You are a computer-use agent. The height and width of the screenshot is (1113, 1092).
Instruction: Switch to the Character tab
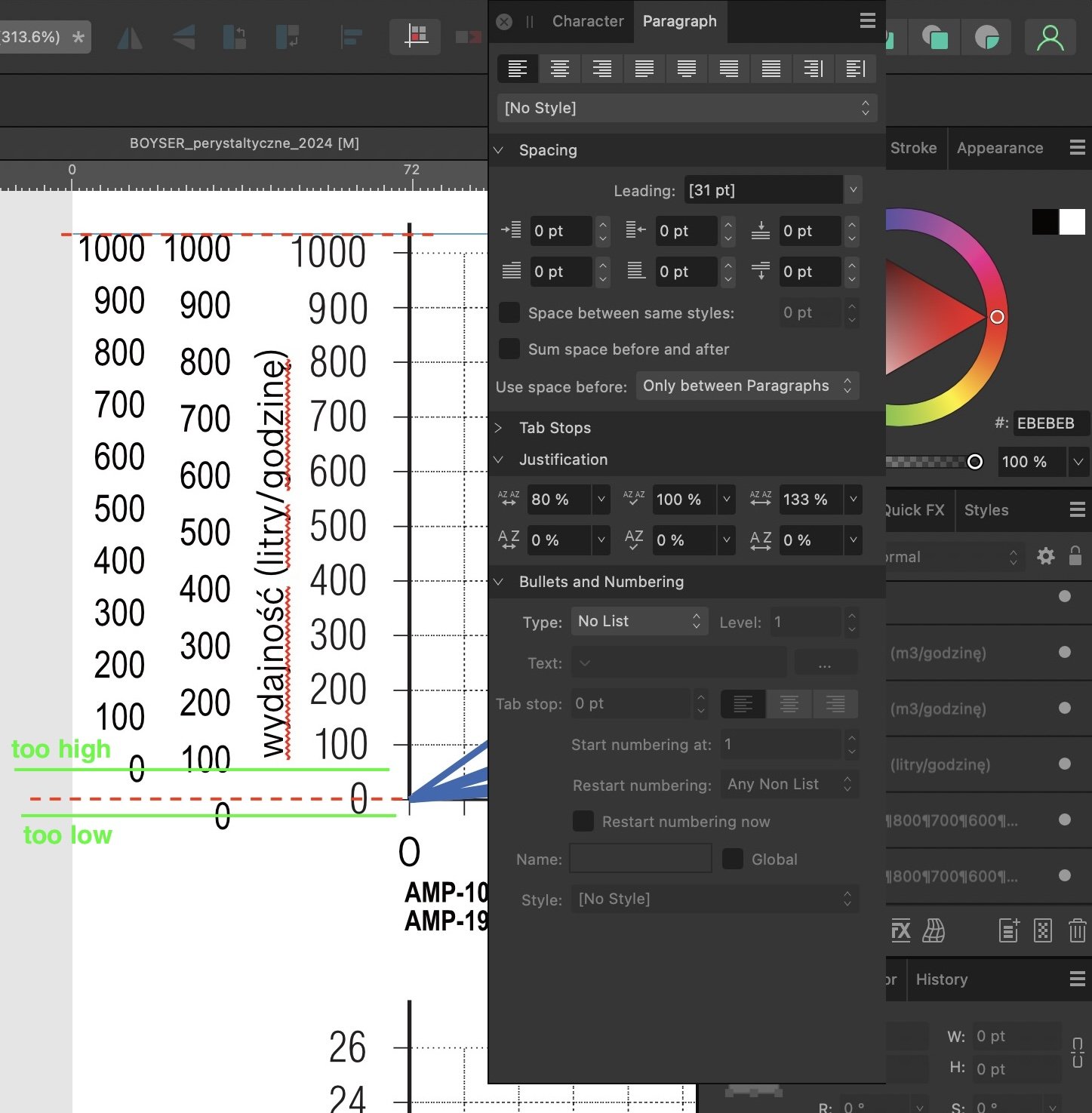588,21
